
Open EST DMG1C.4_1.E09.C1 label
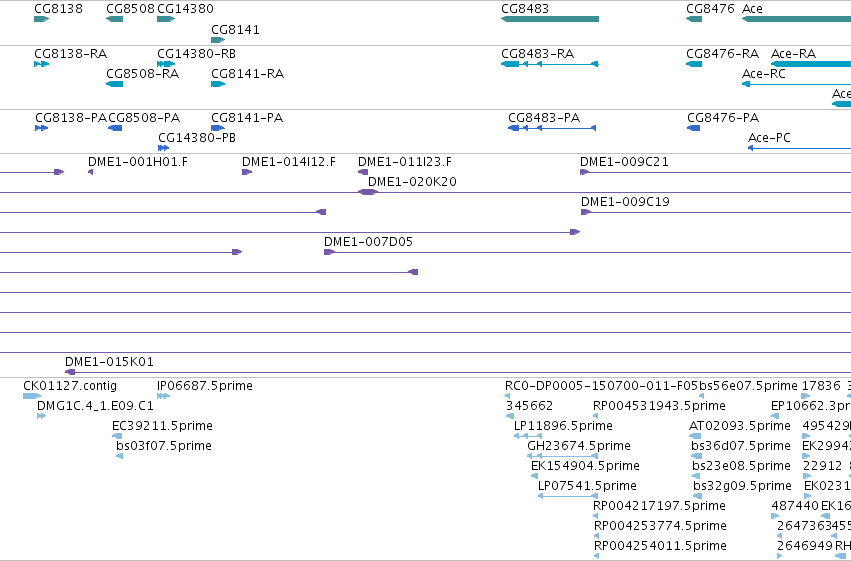(x=96, y=406)
